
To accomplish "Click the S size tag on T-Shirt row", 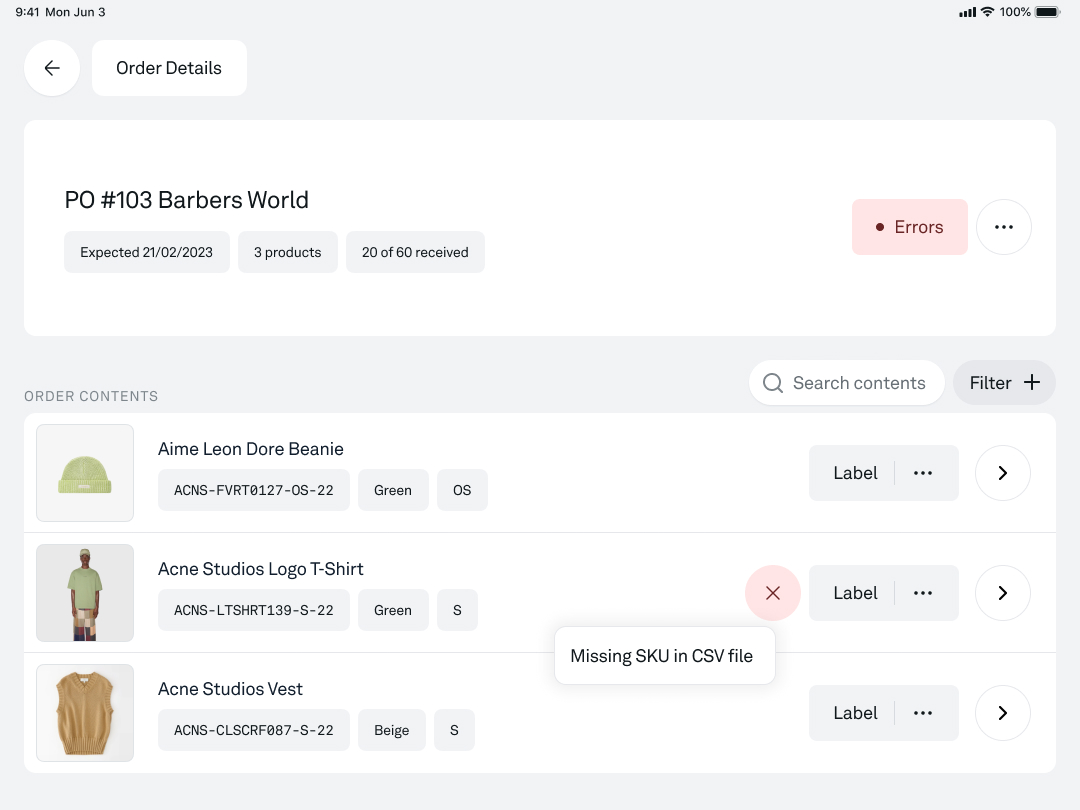I will tap(457, 610).
